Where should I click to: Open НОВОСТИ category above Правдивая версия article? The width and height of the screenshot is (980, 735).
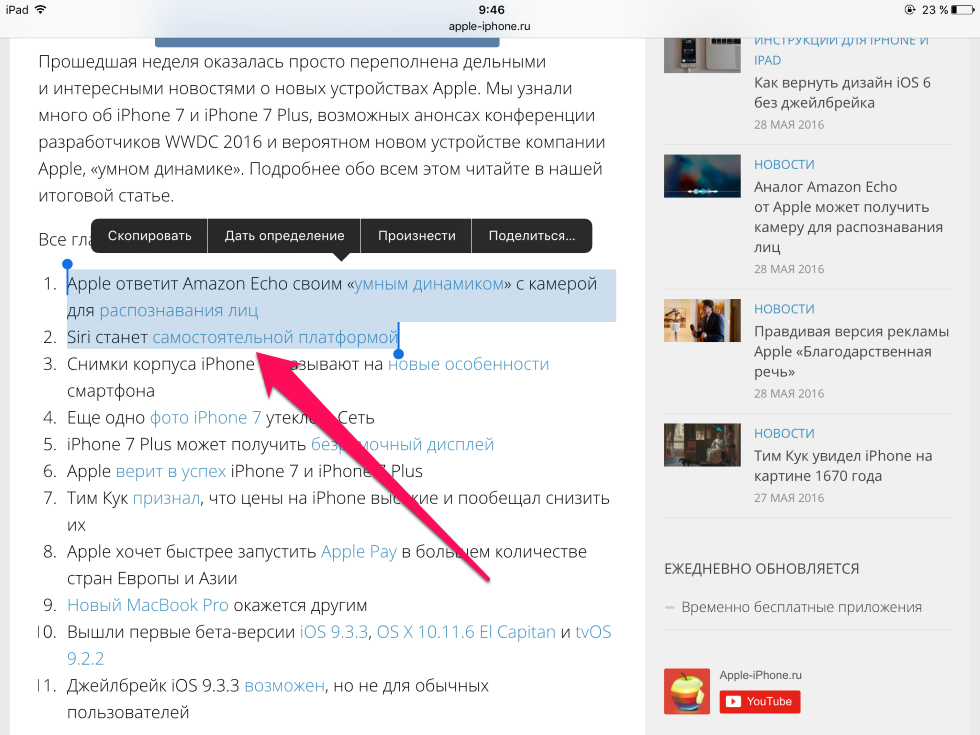(784, 309)
